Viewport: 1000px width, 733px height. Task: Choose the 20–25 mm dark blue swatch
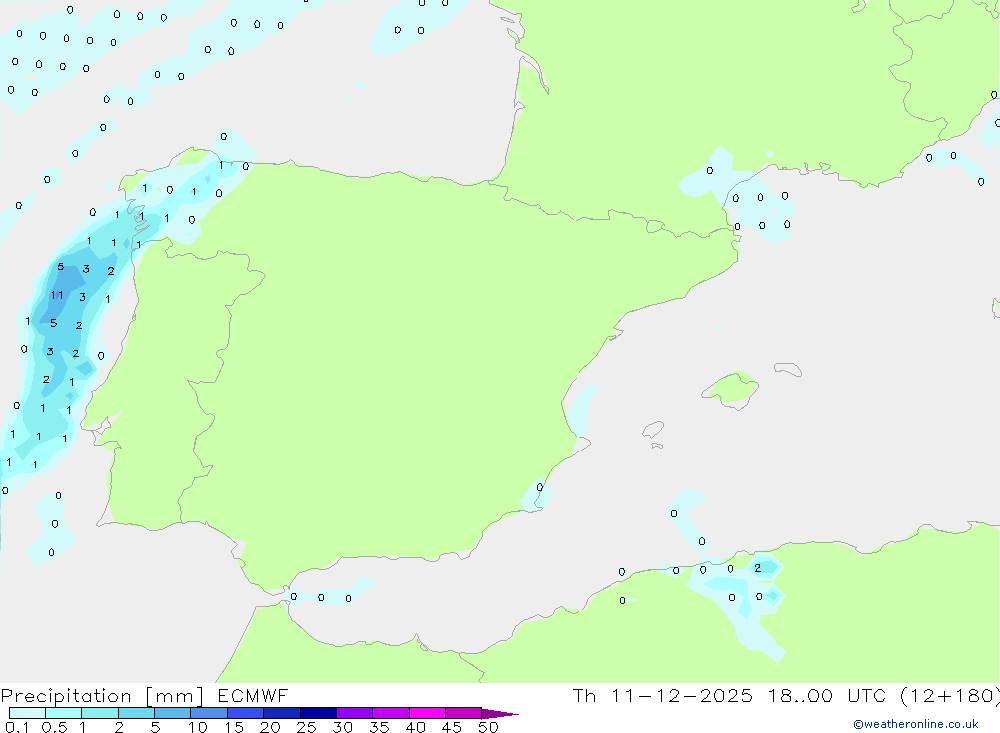[x=282, y=713]
